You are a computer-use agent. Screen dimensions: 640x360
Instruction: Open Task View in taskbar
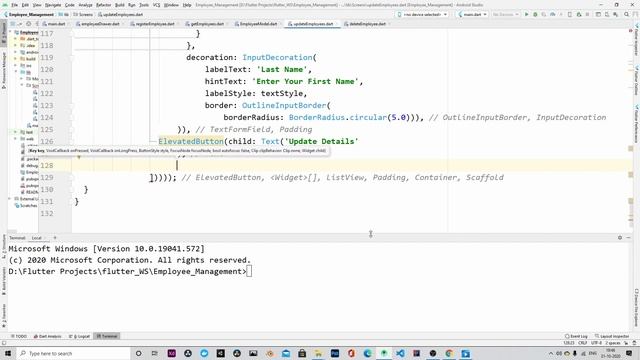(155, 353)
